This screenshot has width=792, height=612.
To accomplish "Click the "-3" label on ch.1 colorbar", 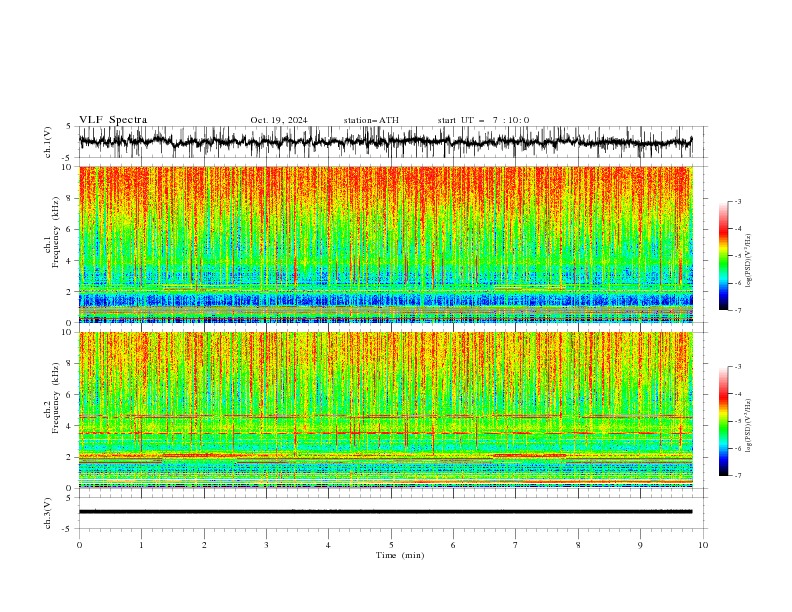I will (738, 201).
